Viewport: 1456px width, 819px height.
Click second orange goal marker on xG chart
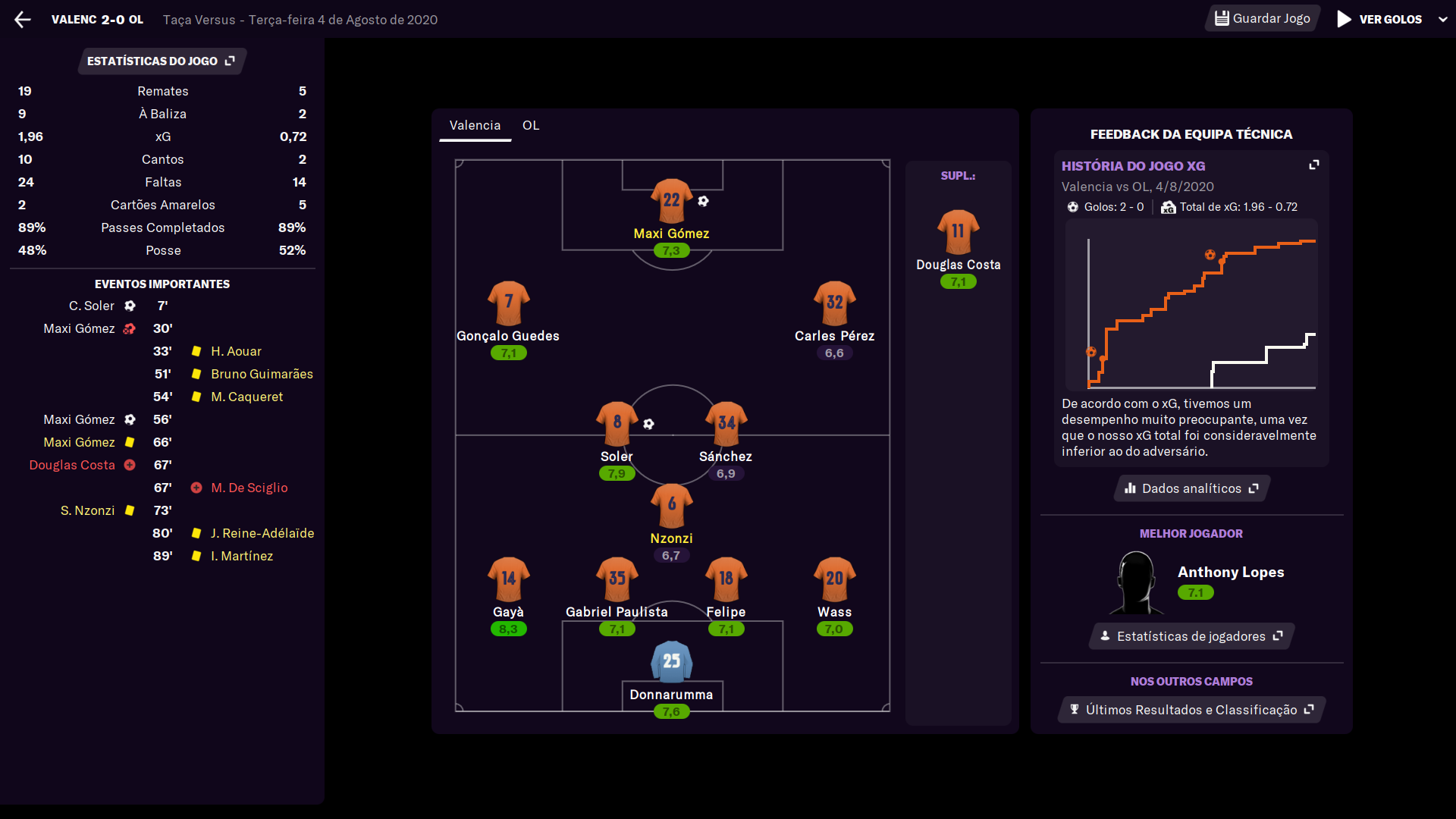(x=1210, y=255)
